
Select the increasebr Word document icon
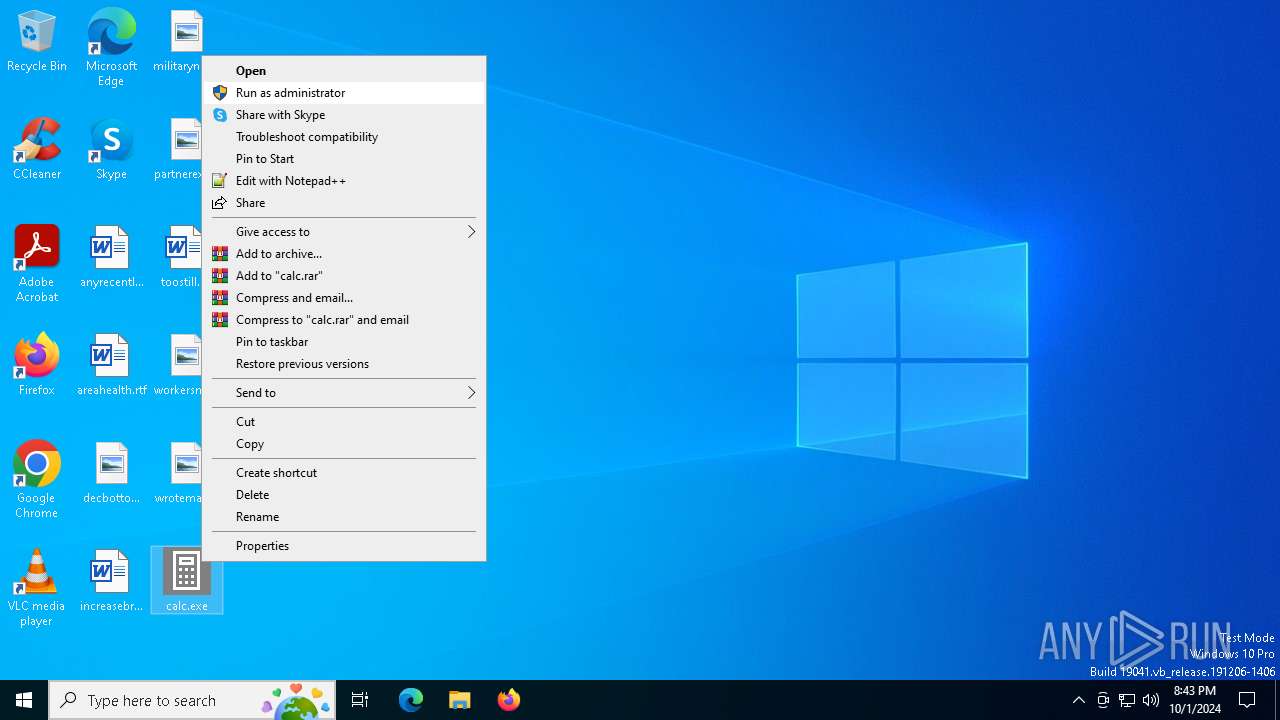pyautogui.click(x=111, y=581)
